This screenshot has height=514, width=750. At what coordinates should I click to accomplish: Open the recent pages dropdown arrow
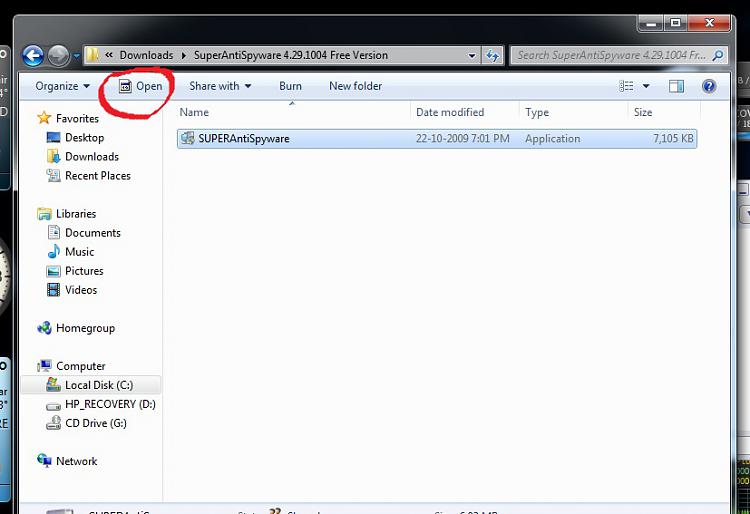pos(77,56)
